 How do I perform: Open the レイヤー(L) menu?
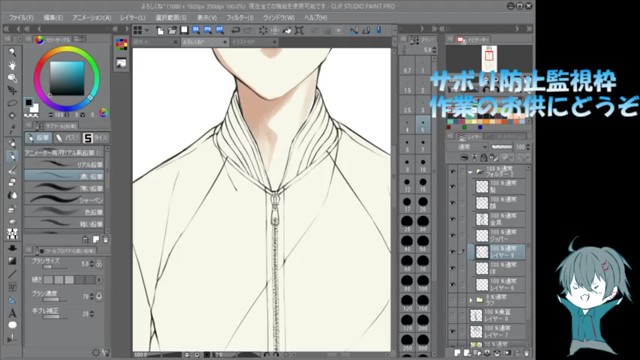pos(133,18)
